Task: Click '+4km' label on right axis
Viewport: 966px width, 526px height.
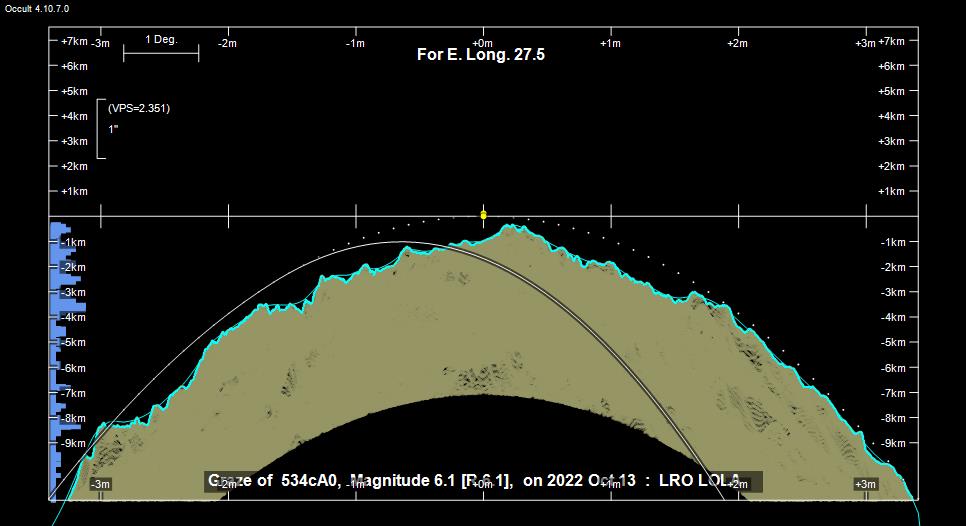Action: pyautogui.click(x=891, y=116)
